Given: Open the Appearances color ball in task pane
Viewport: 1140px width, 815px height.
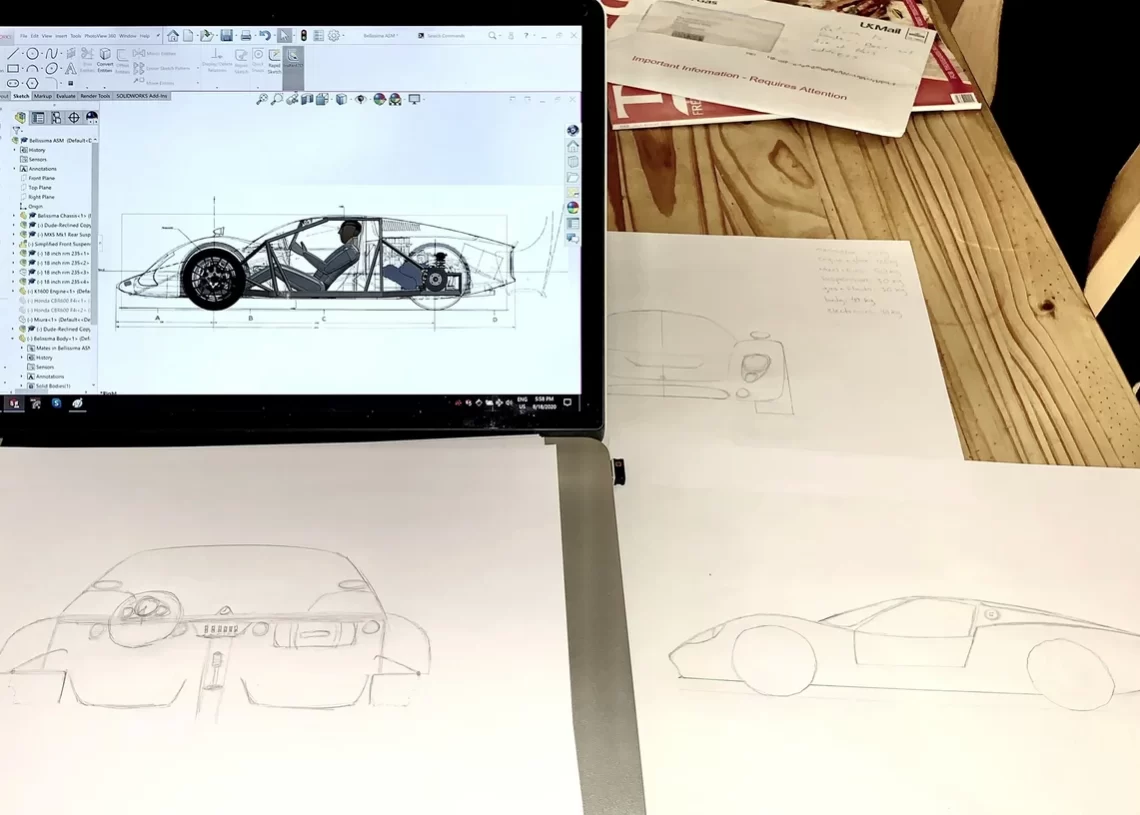Looking at the screenshot, I should pyautogui.click(x=573, y=207).
